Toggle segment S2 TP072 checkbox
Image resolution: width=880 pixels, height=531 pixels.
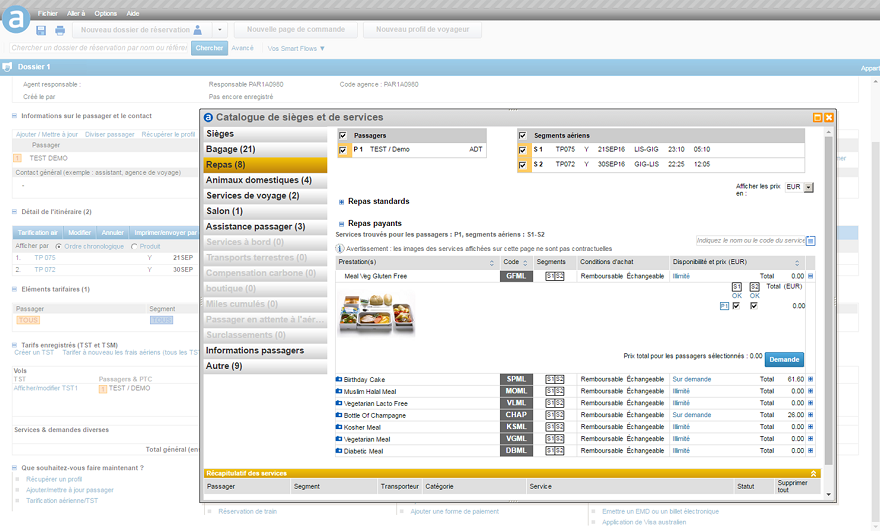[523, 164]
